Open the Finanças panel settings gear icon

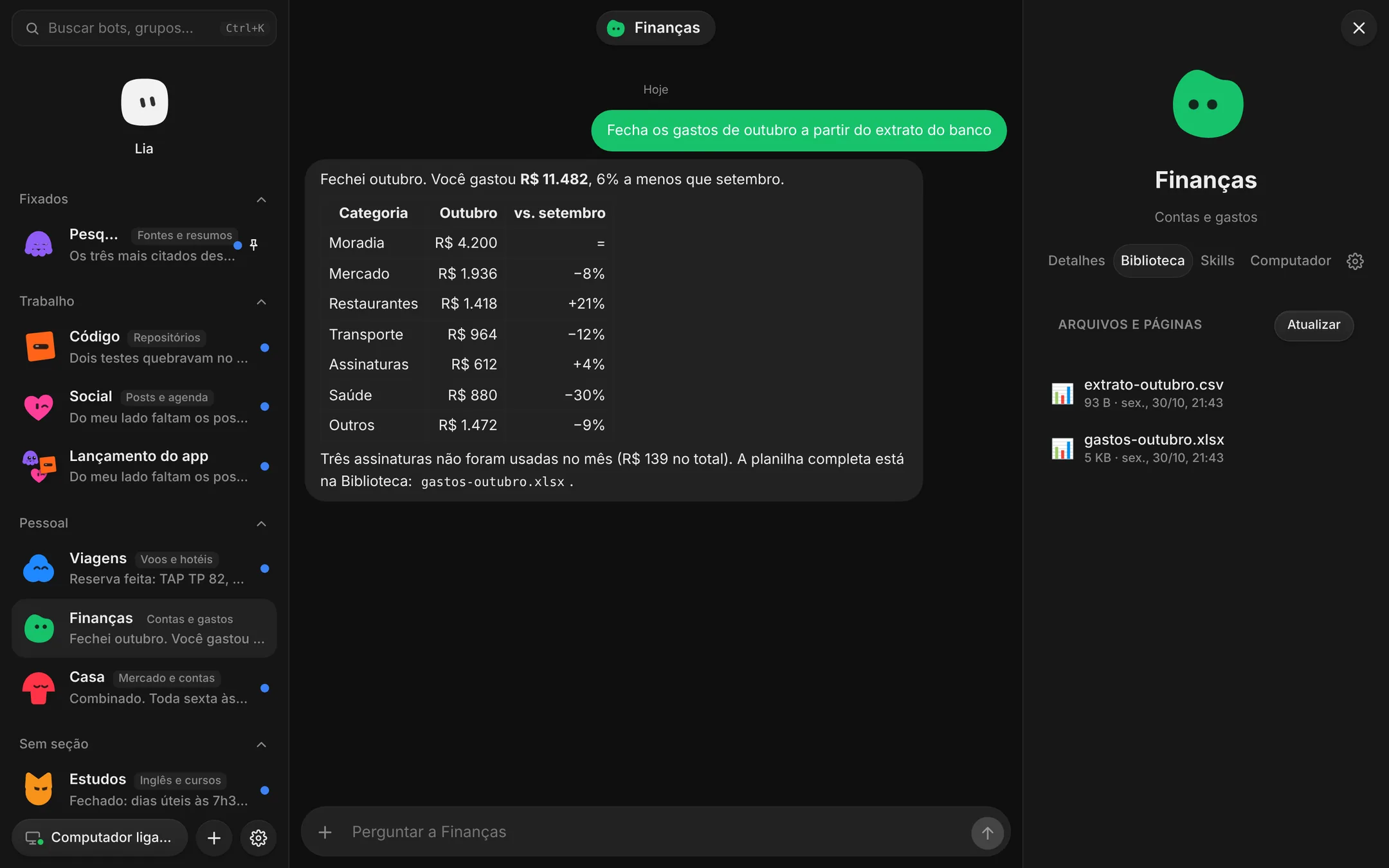(1355, 261)
